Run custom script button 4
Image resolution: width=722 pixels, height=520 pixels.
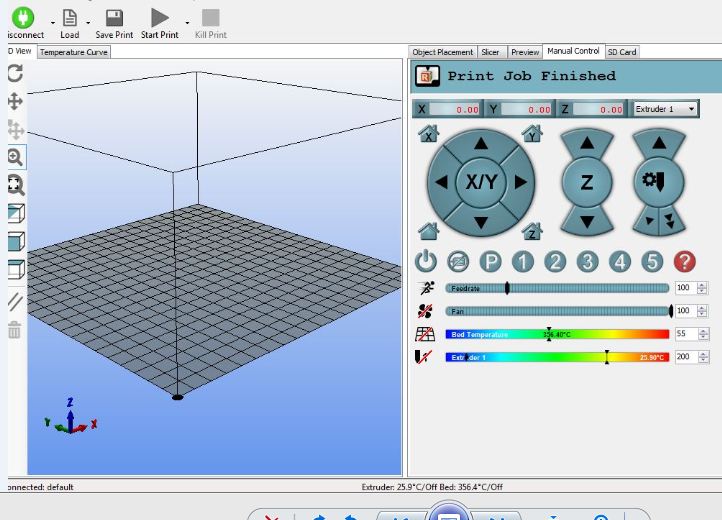tap(620, 262)
